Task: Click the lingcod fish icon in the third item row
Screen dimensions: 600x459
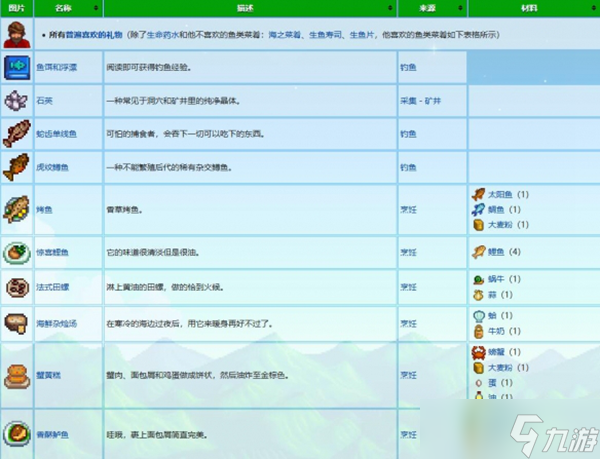Action: [16, 133]
